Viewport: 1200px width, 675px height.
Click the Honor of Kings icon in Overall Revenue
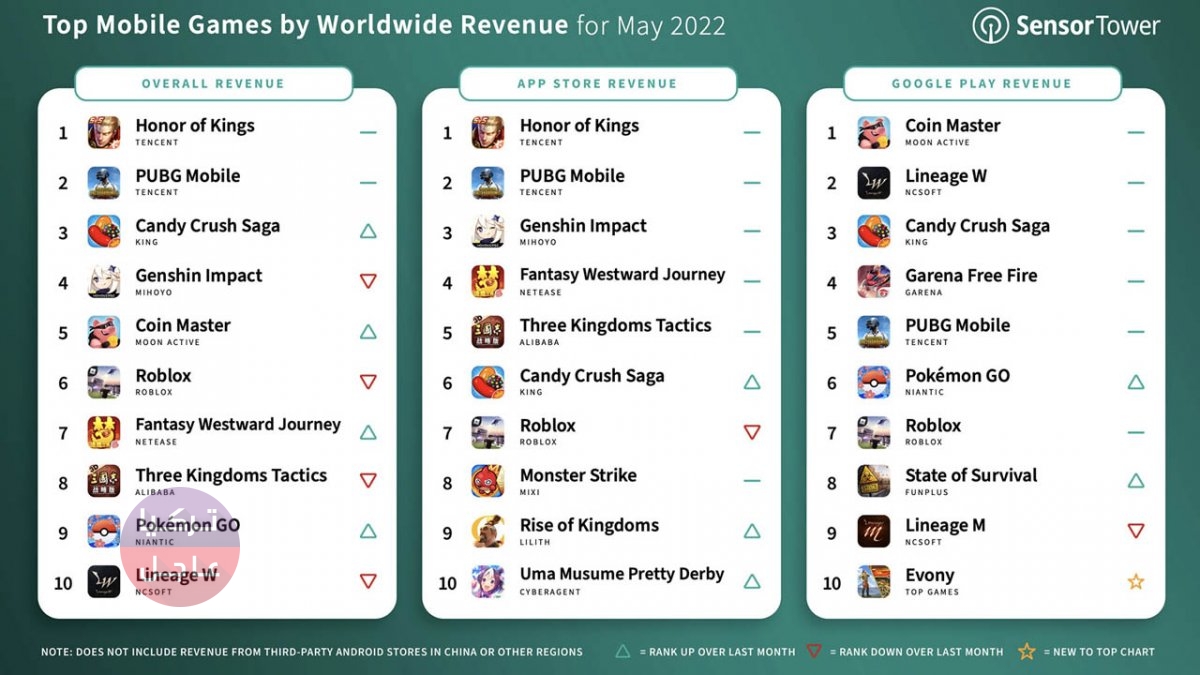(103, 132)
